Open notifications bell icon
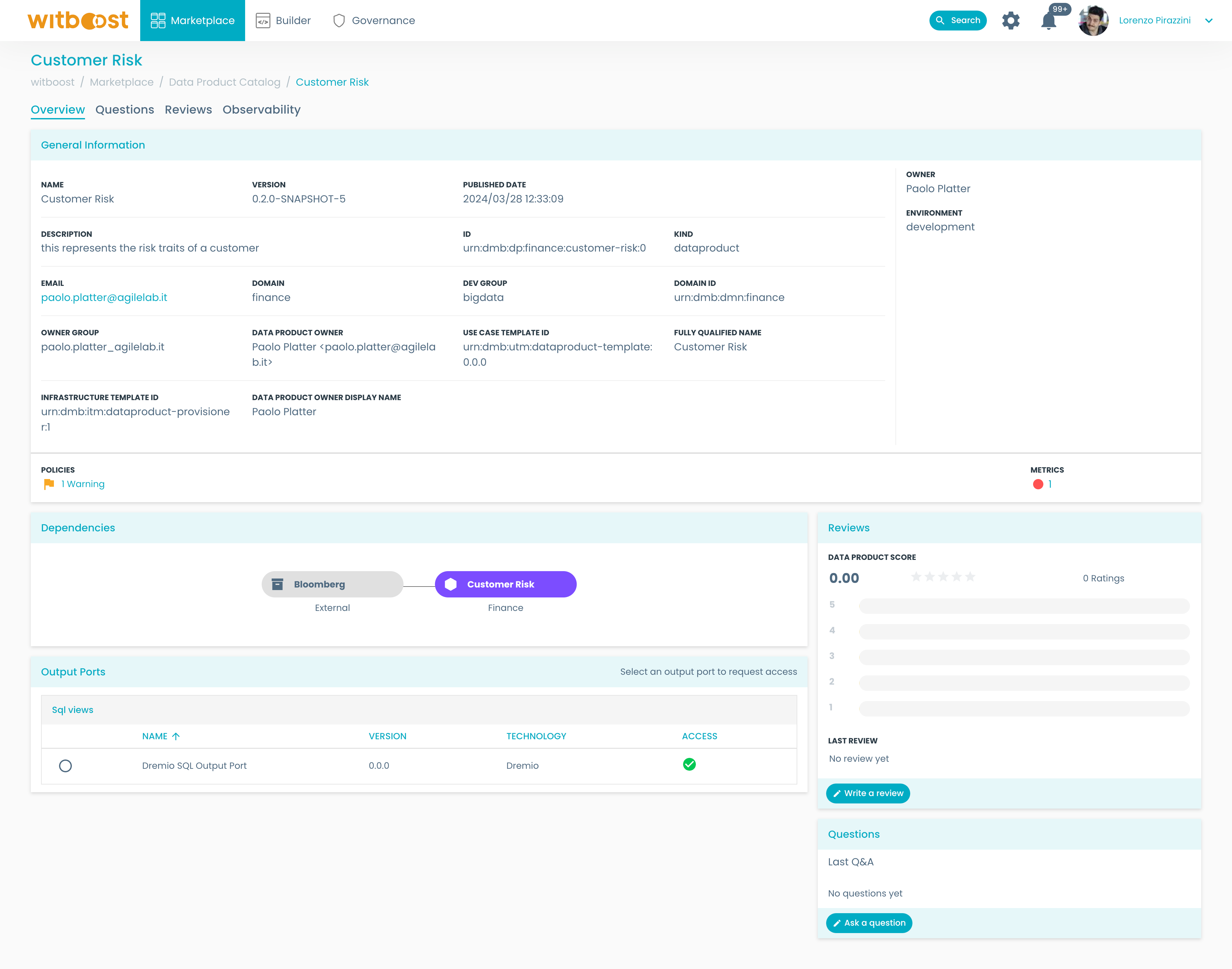Viewport: 1232px width, 969px height. point(1048,21)
